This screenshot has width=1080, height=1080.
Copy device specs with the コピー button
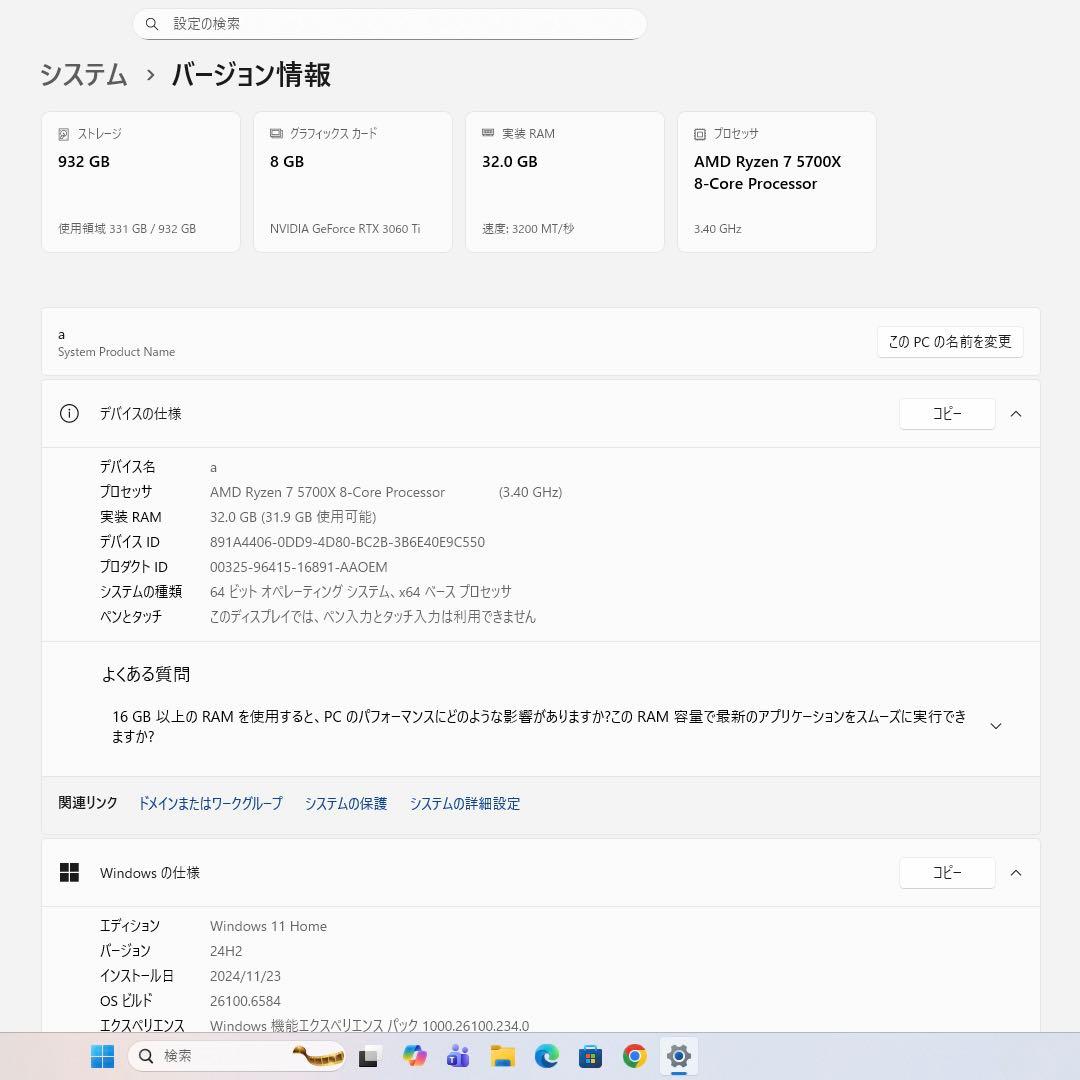tap(947, 413)
